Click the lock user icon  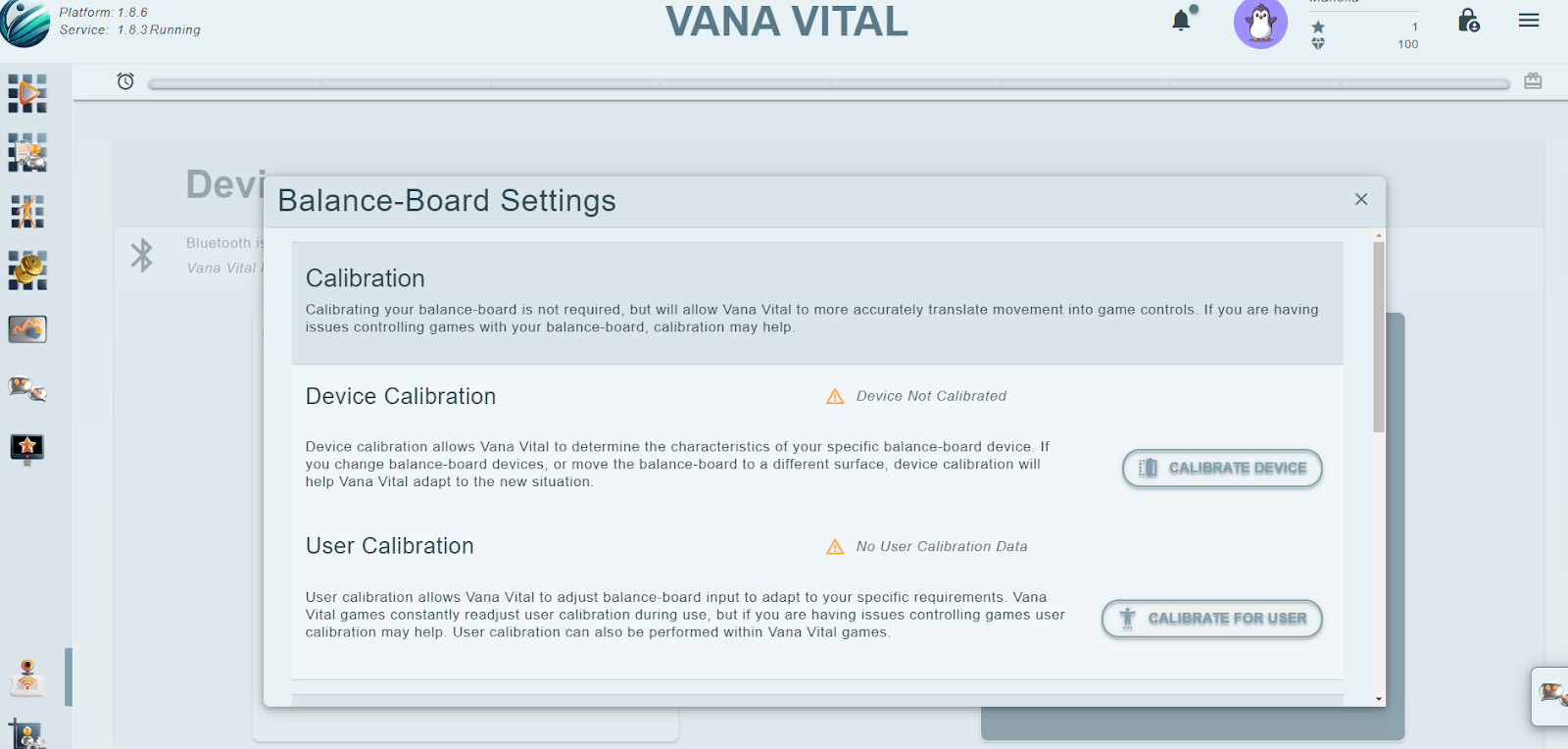point(1468,21)
